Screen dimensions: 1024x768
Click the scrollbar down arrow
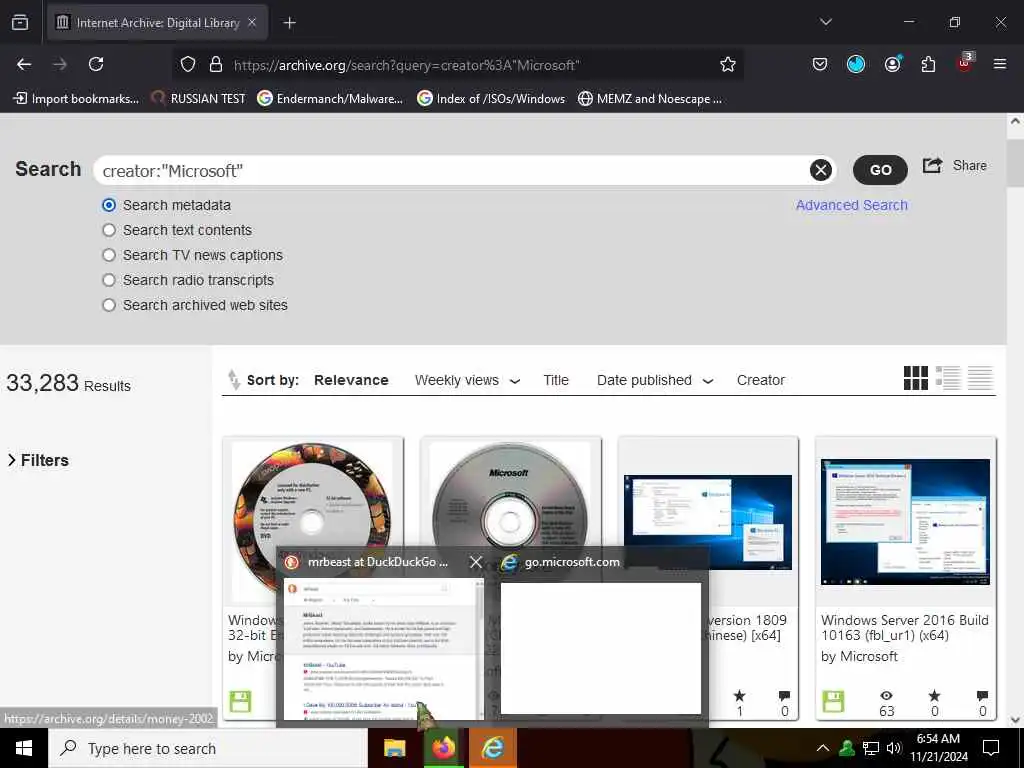tap(1015, 720)
